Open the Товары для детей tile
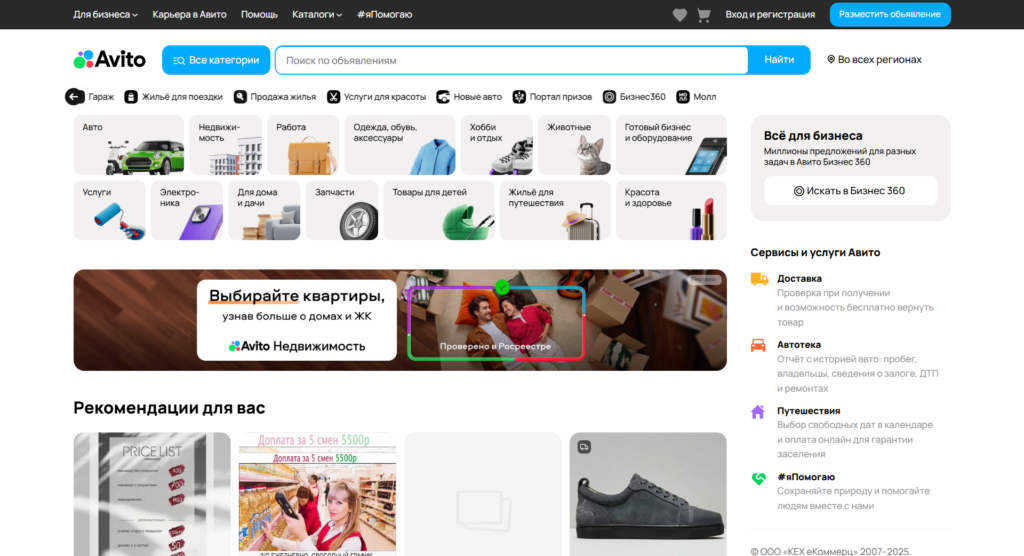This screenshot has height=556, width=1024. tap(439, 210)
